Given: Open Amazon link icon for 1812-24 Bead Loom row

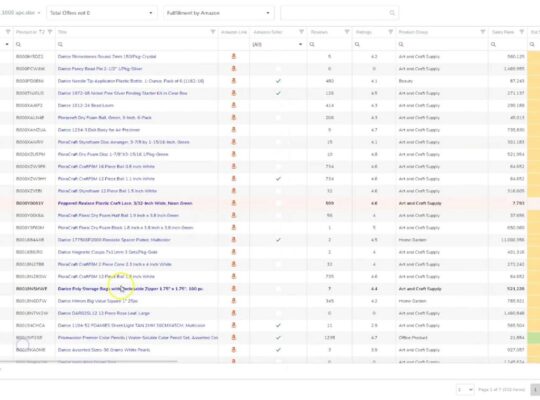Looking at the screenshot, I should point(234,105).
